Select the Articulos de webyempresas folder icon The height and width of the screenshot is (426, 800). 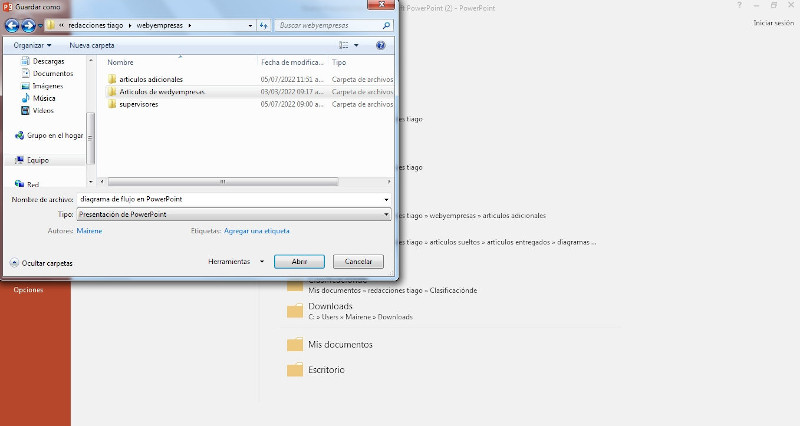click(x=112, y=92)
